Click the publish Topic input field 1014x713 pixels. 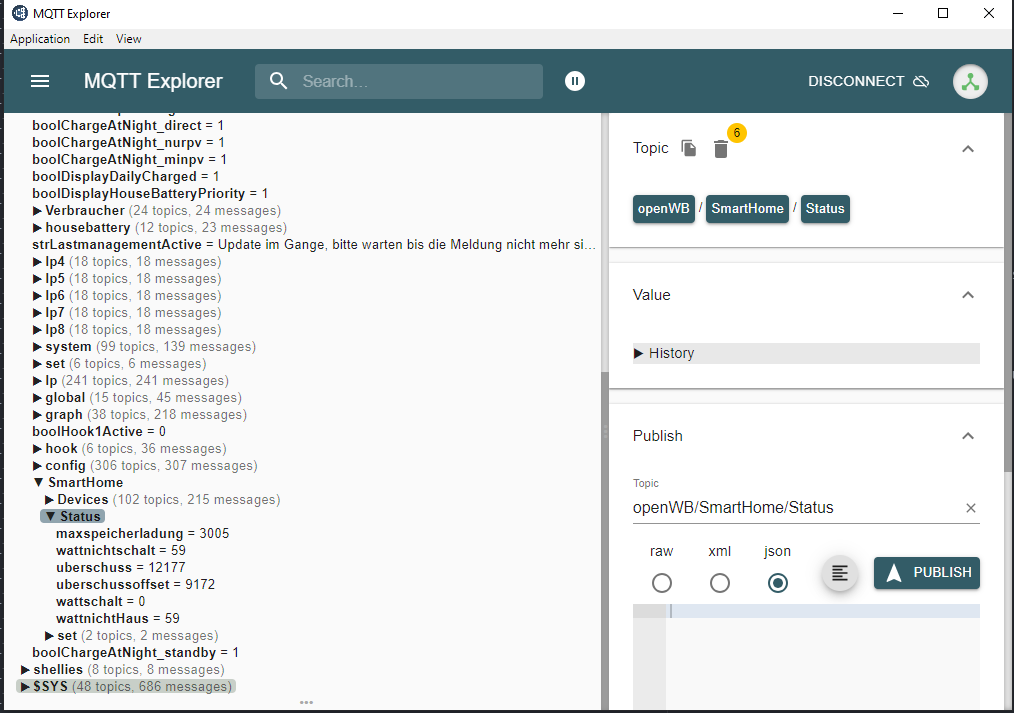click(x=797, y=508)
